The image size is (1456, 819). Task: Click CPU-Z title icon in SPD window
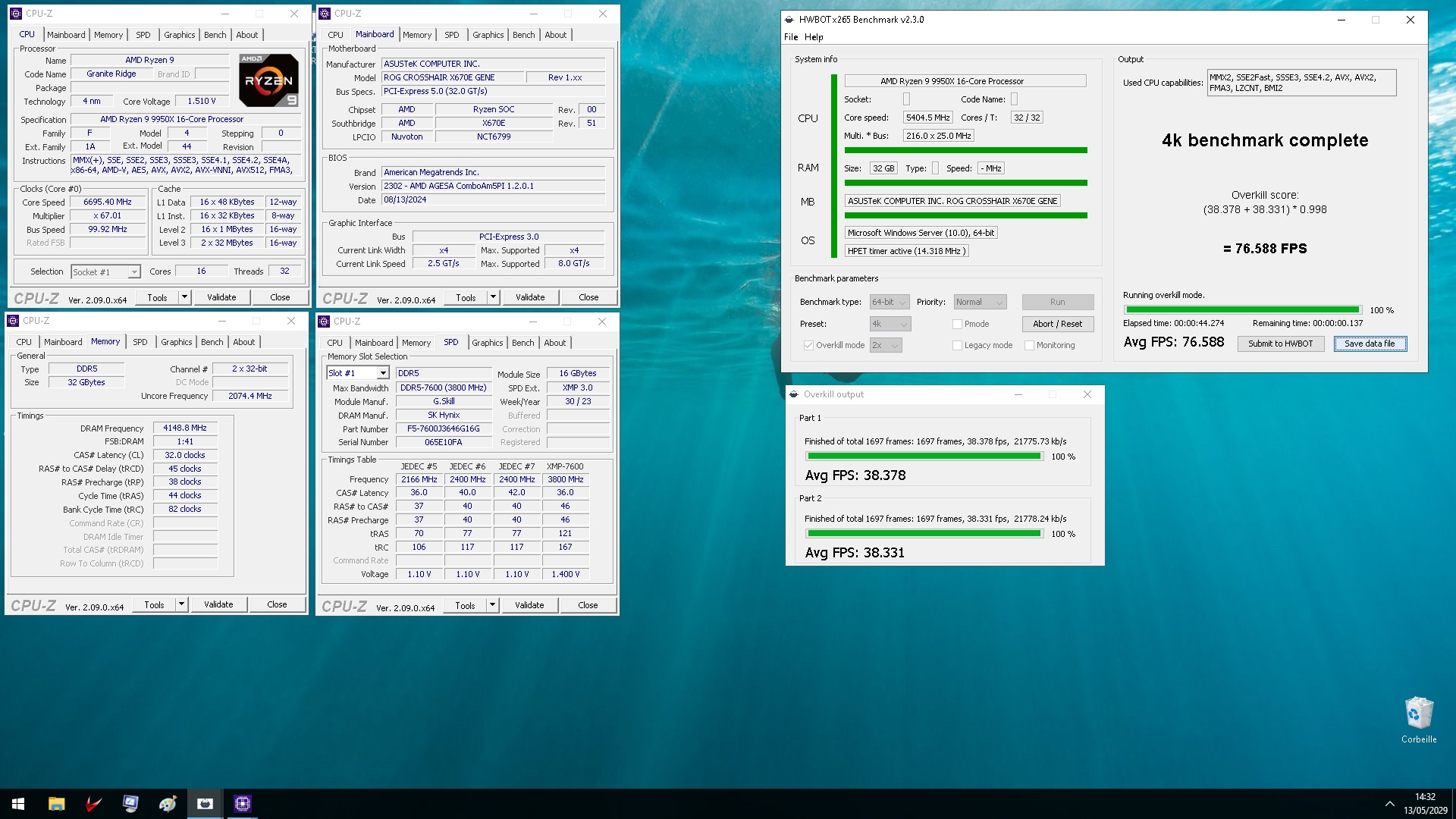click(324, 322)
